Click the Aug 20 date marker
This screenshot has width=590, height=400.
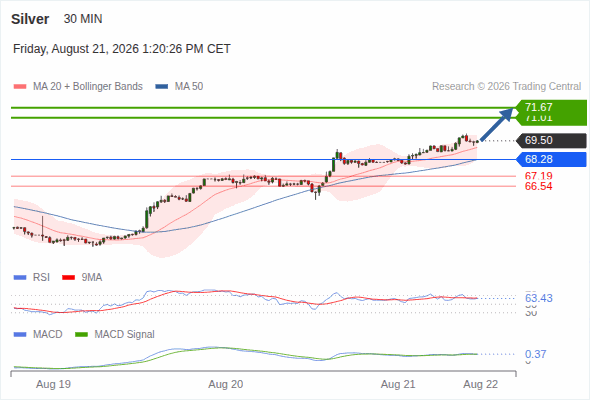click(x=226, y=385)
